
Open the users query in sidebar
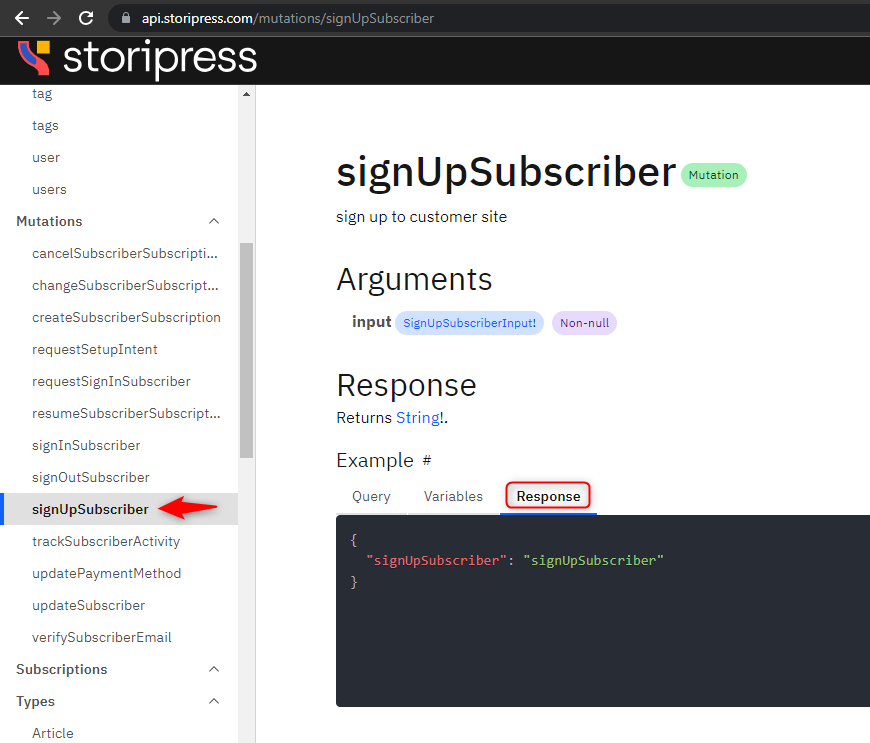[49, 189]
